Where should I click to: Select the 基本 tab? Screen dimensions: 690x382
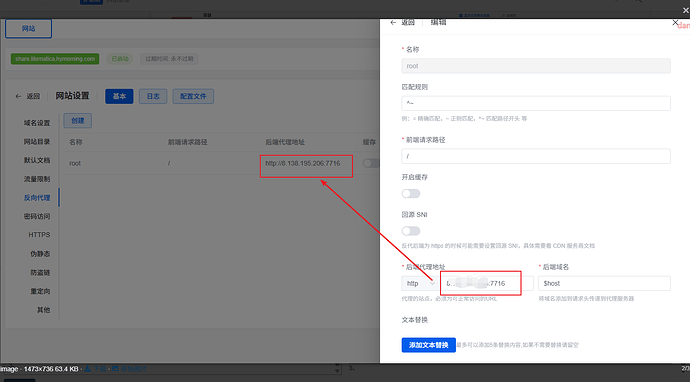[x=119, y=96]
